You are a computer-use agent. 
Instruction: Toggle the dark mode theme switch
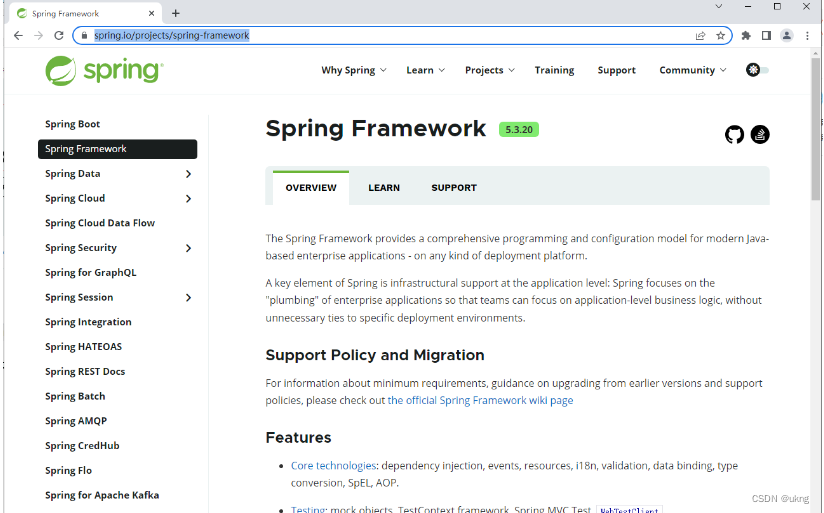pyautogui.click(x=757, y=70)
